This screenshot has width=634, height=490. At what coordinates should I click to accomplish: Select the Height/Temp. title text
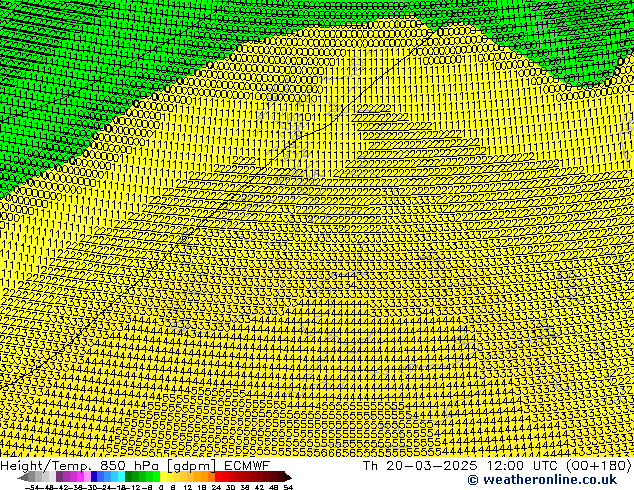click(48, 465)
